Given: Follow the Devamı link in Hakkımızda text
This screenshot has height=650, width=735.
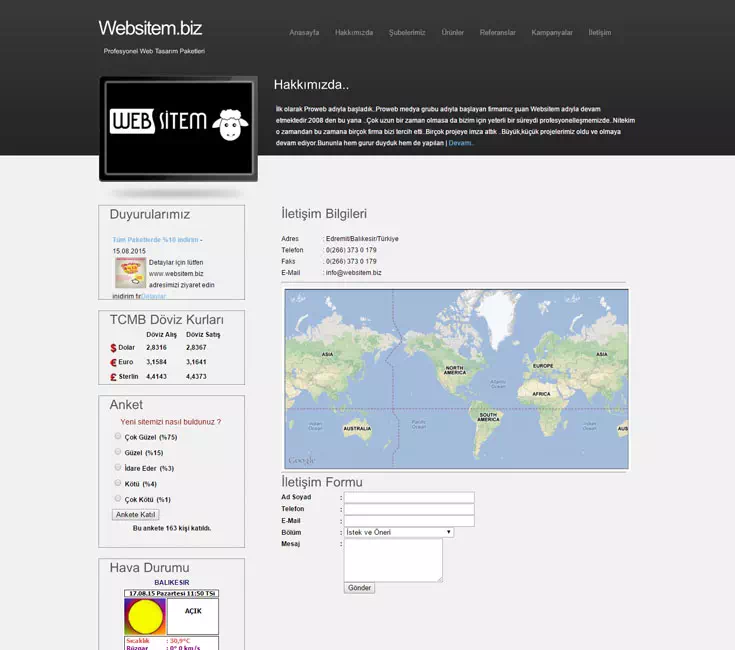Looking at the screenshot, I should pos(461,143).
